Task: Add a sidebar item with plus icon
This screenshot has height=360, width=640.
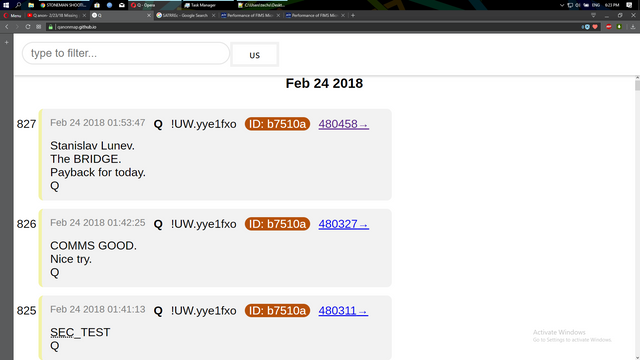Action: coord(7,42)
